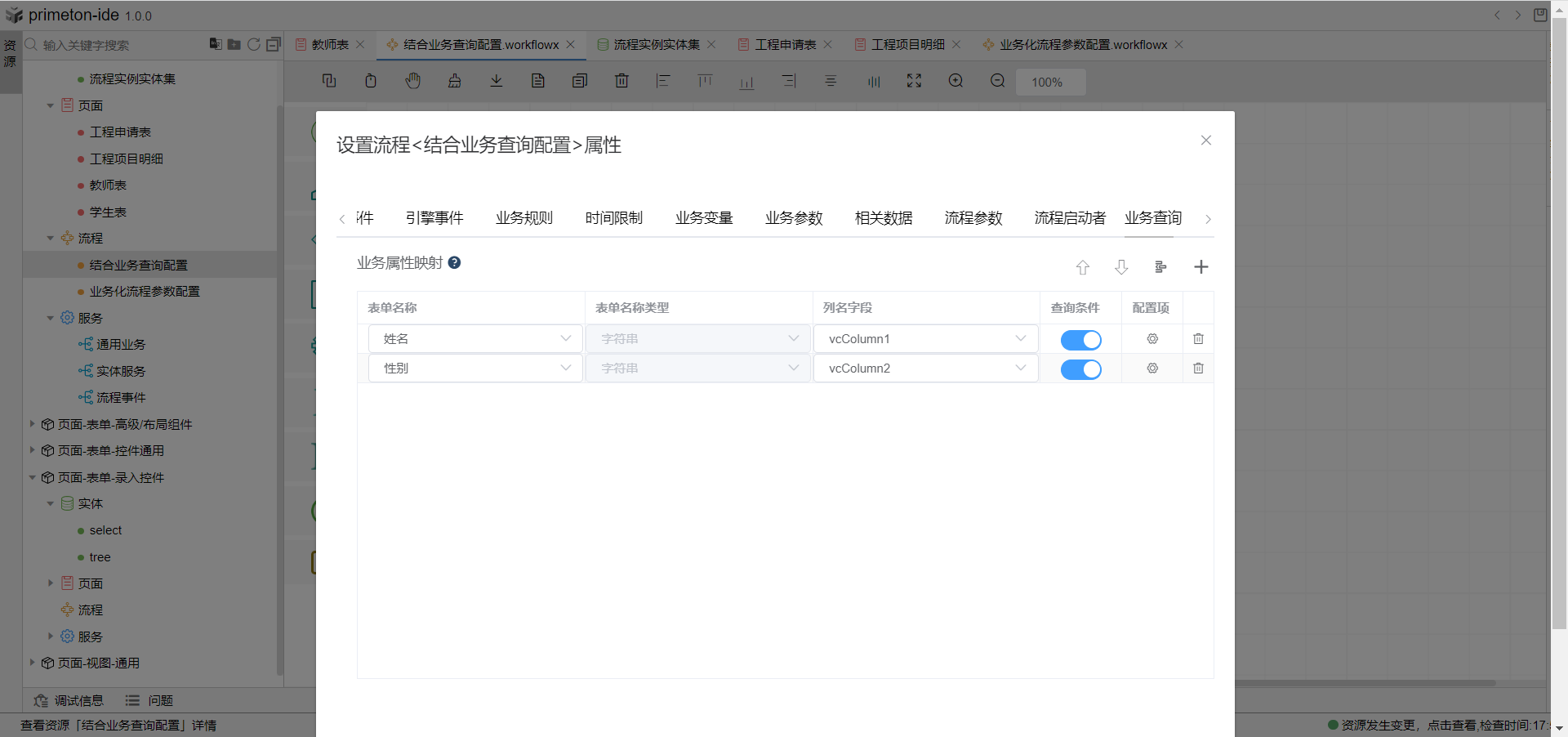The image size is (1568, 737).
Task: Click the plus icon to add a mapping row
Action: (x=1200, y=267)
